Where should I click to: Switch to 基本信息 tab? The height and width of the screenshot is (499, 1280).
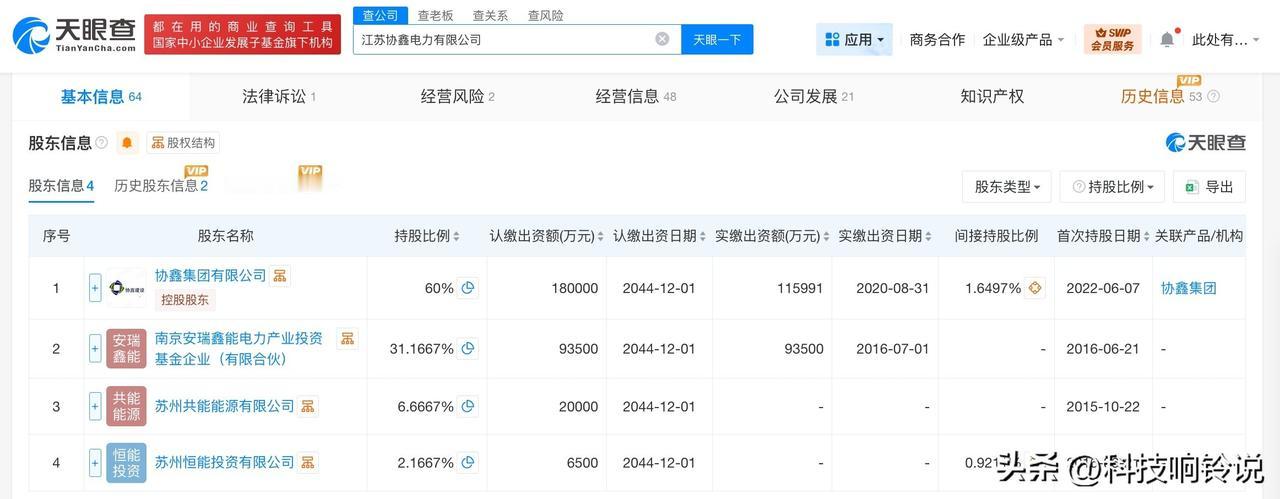pyautogui.click(x=101, y=96)
